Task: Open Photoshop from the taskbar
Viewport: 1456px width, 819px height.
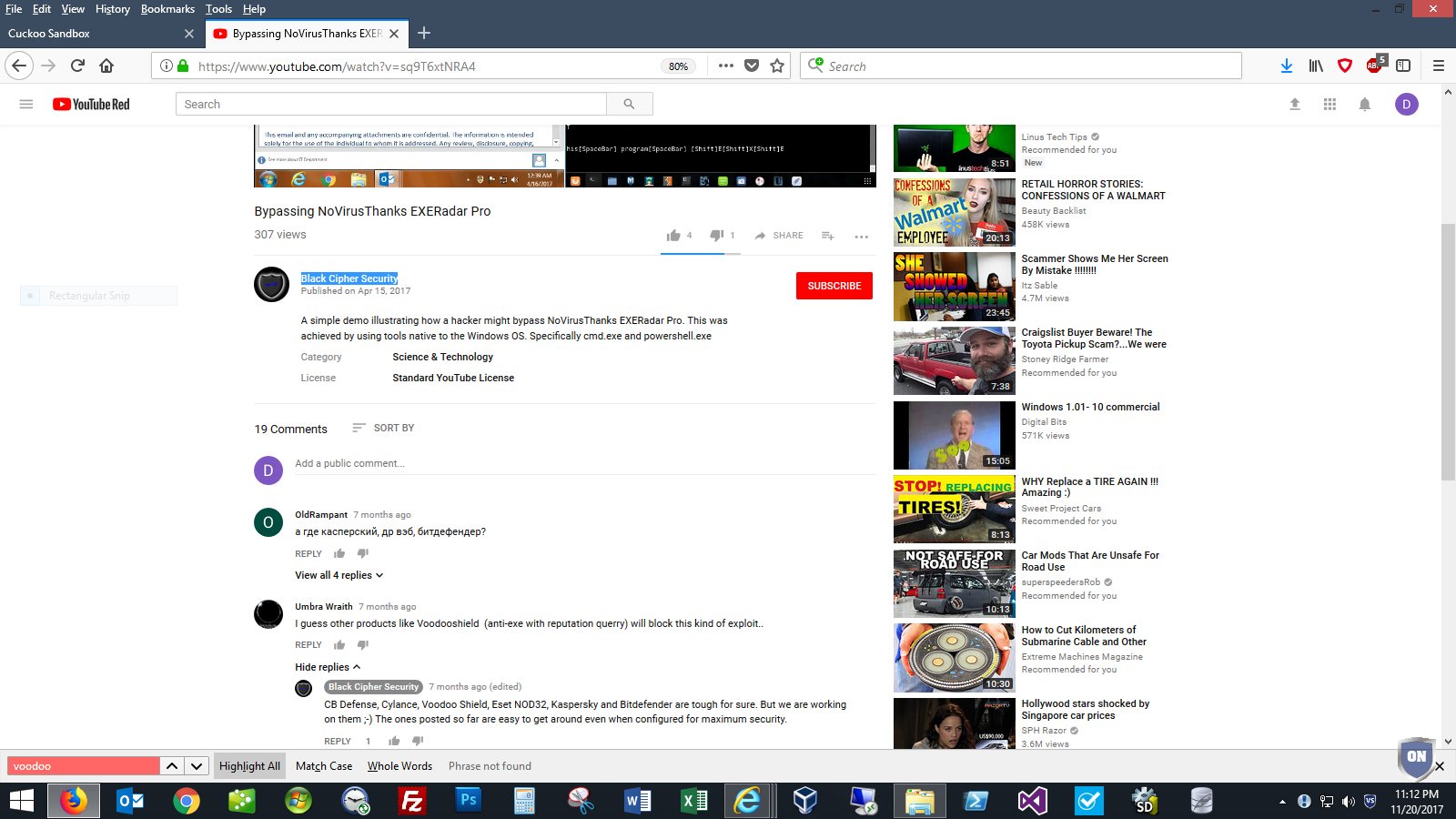Action: coord(469,801)
